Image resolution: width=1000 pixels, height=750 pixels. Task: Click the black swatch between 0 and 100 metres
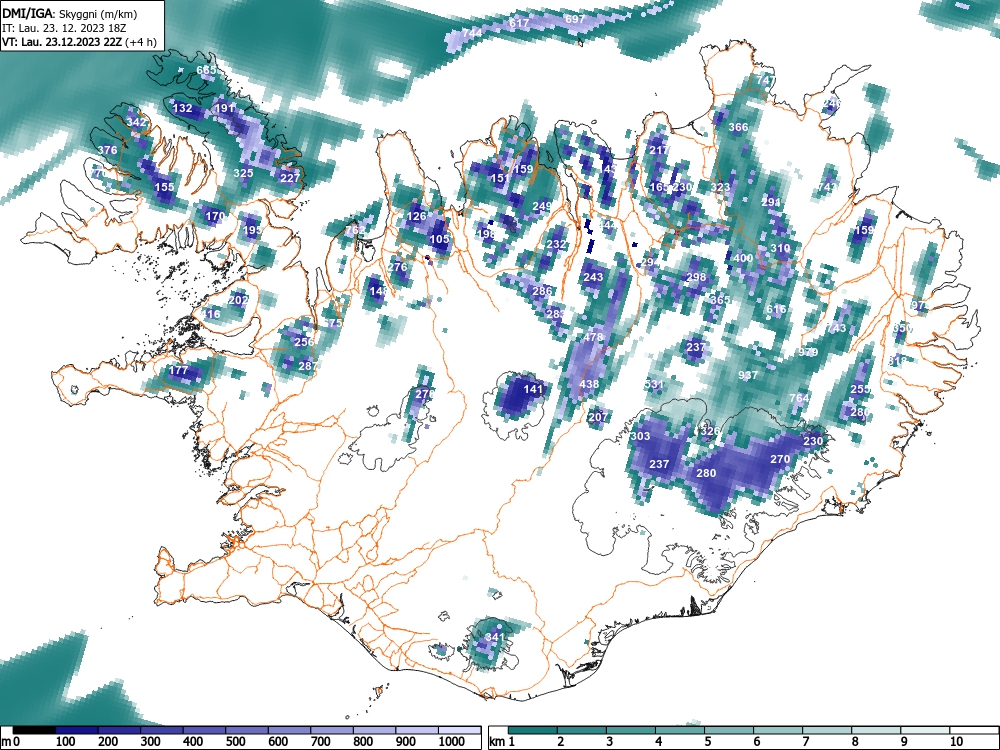(x=34, y=730)
